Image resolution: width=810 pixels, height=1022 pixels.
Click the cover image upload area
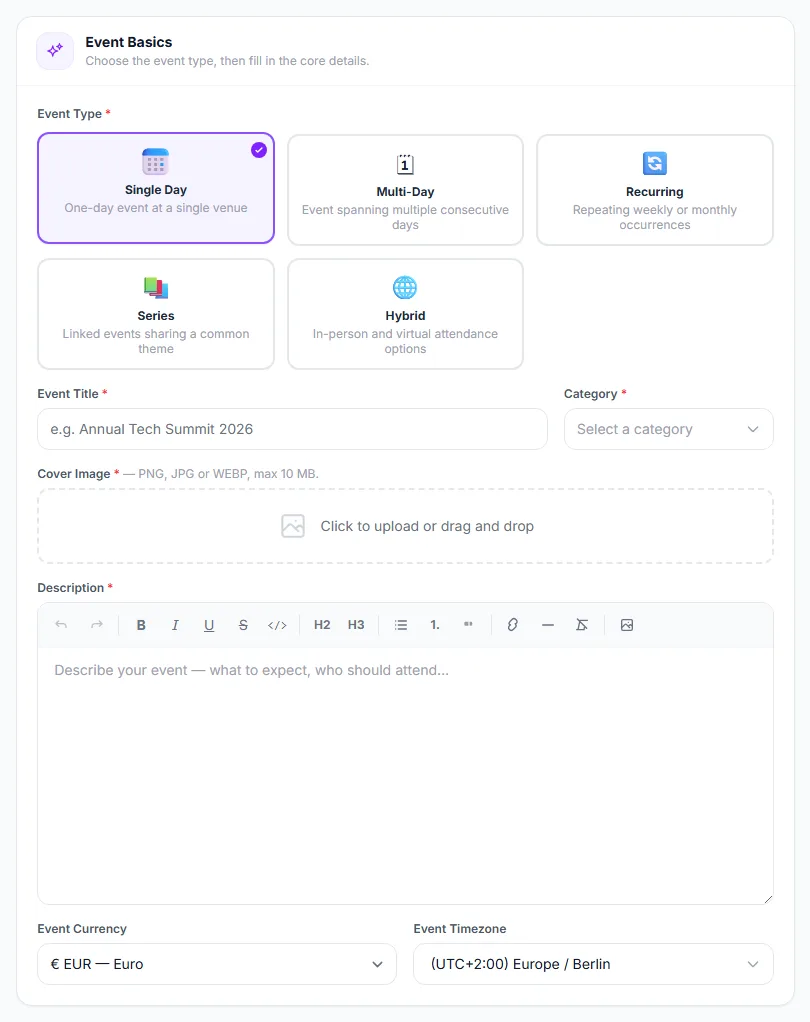pos(405,526)
